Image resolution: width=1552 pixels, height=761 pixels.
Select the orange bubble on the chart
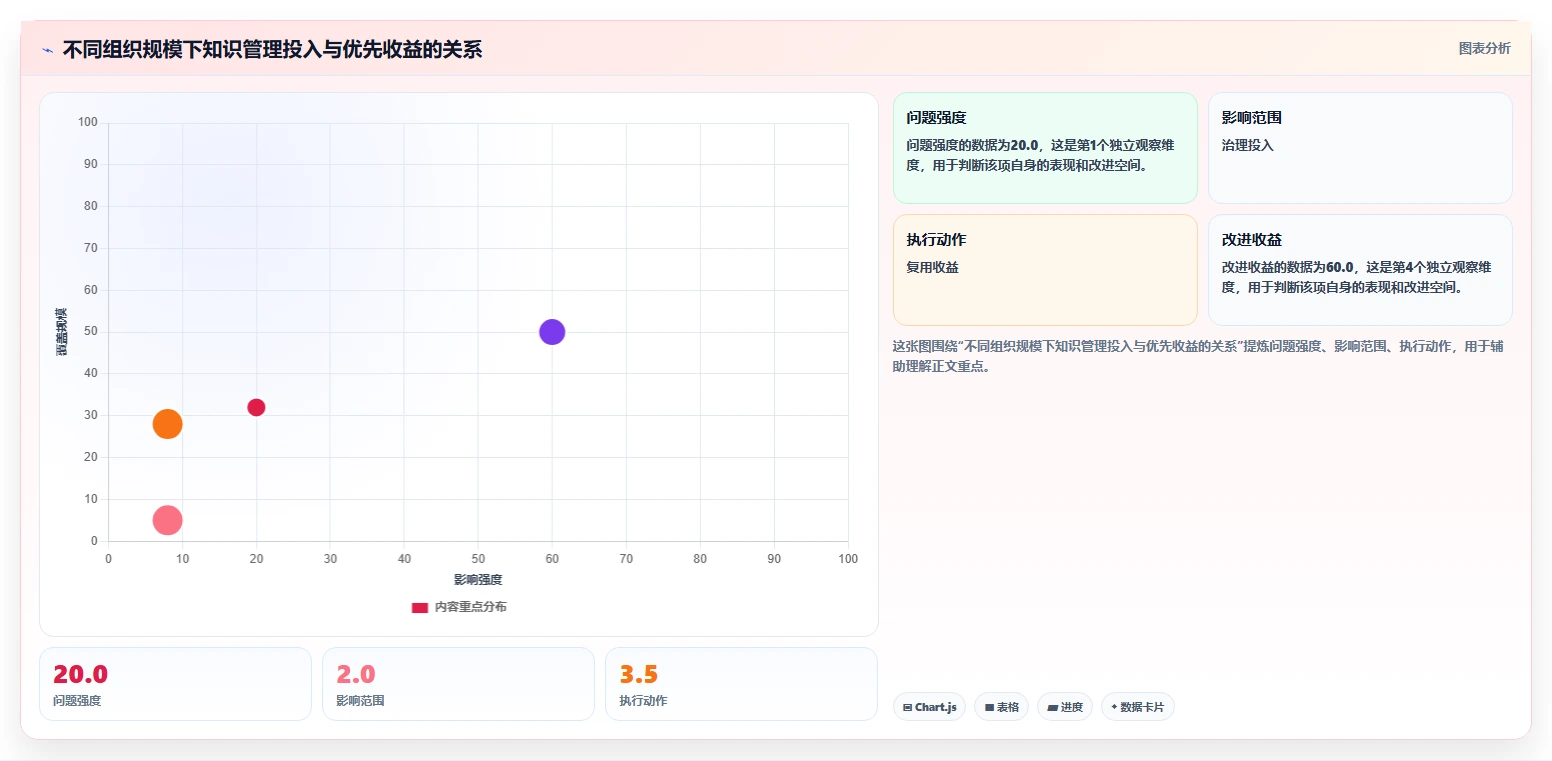point(168,424)
